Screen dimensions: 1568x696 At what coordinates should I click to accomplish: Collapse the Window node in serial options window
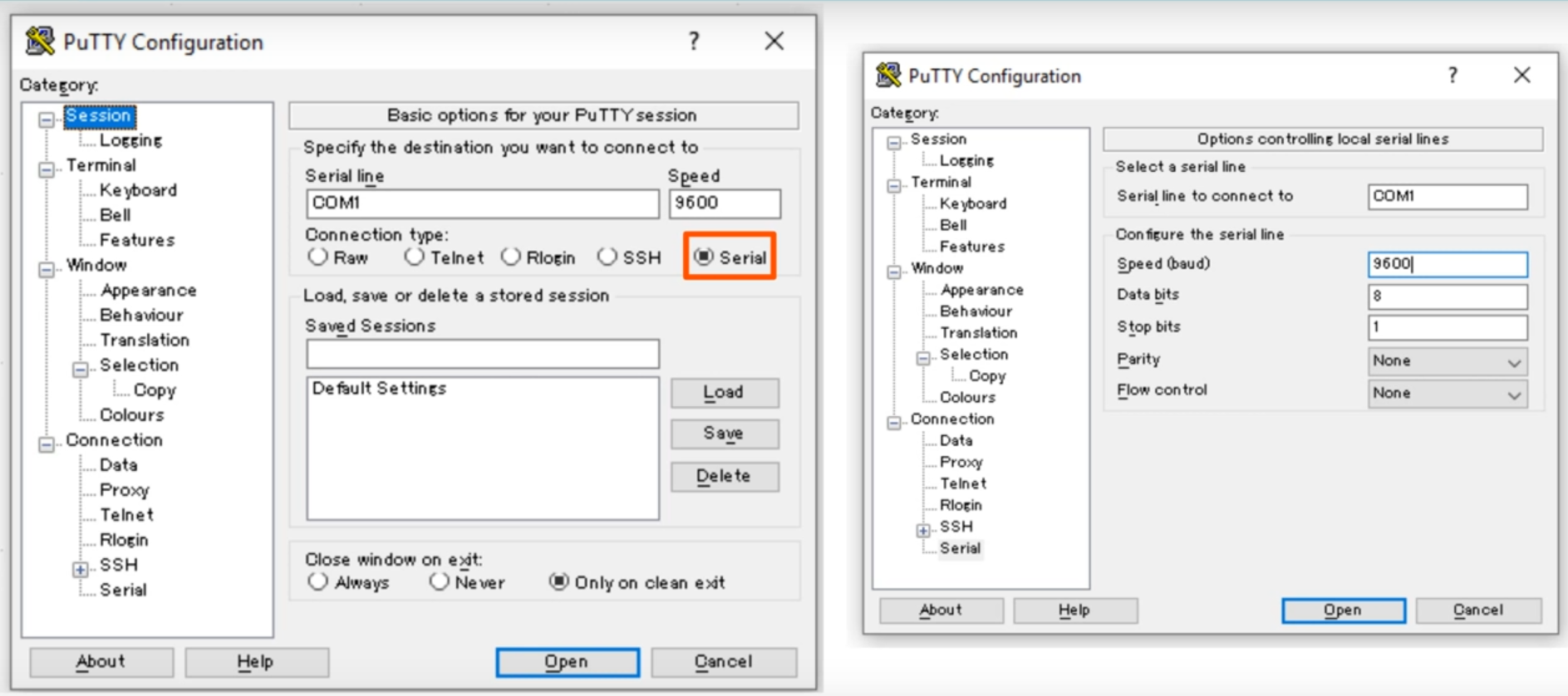[893, 272]
